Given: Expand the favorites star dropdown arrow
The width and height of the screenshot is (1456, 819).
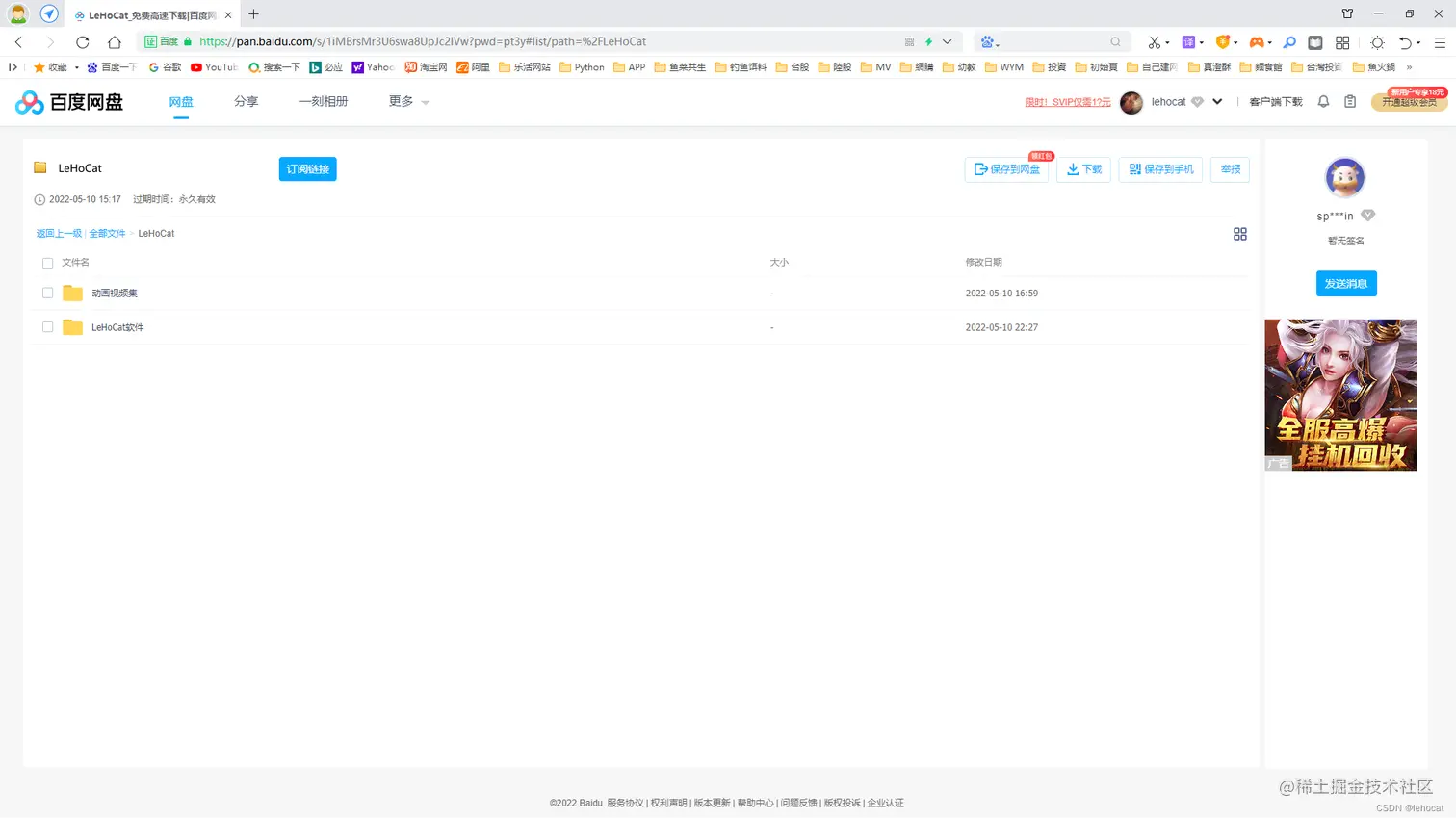Looking at the screenshot, I should [x=76, y=68].
